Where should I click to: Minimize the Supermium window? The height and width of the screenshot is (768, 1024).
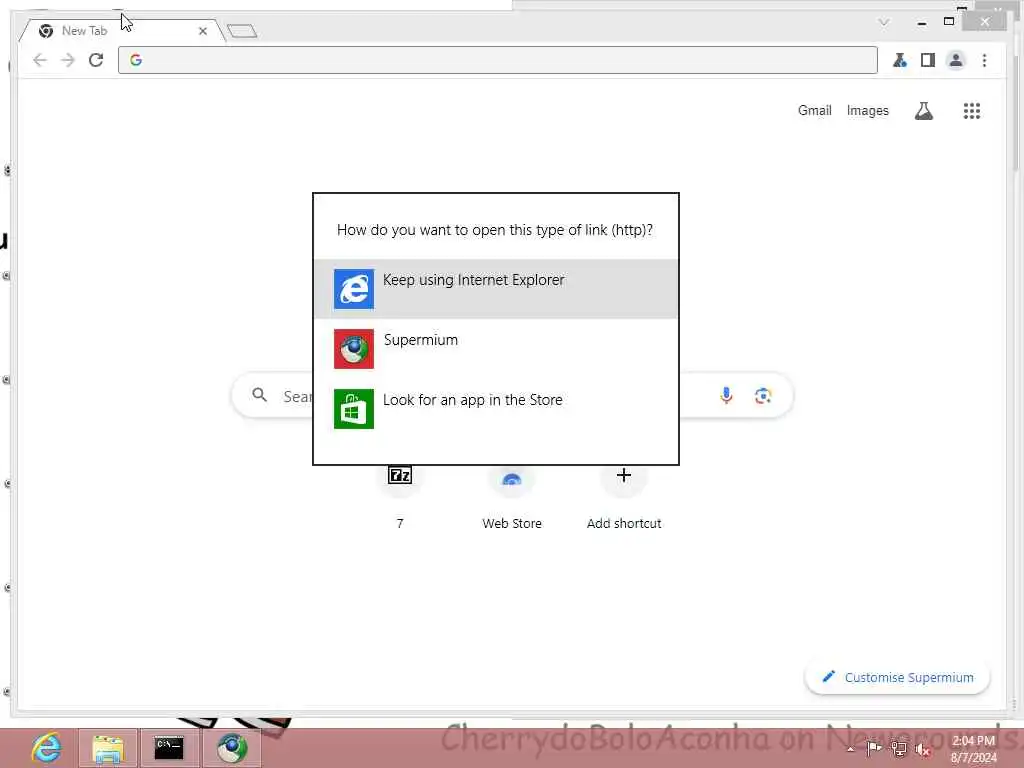[x=921, y=23]
